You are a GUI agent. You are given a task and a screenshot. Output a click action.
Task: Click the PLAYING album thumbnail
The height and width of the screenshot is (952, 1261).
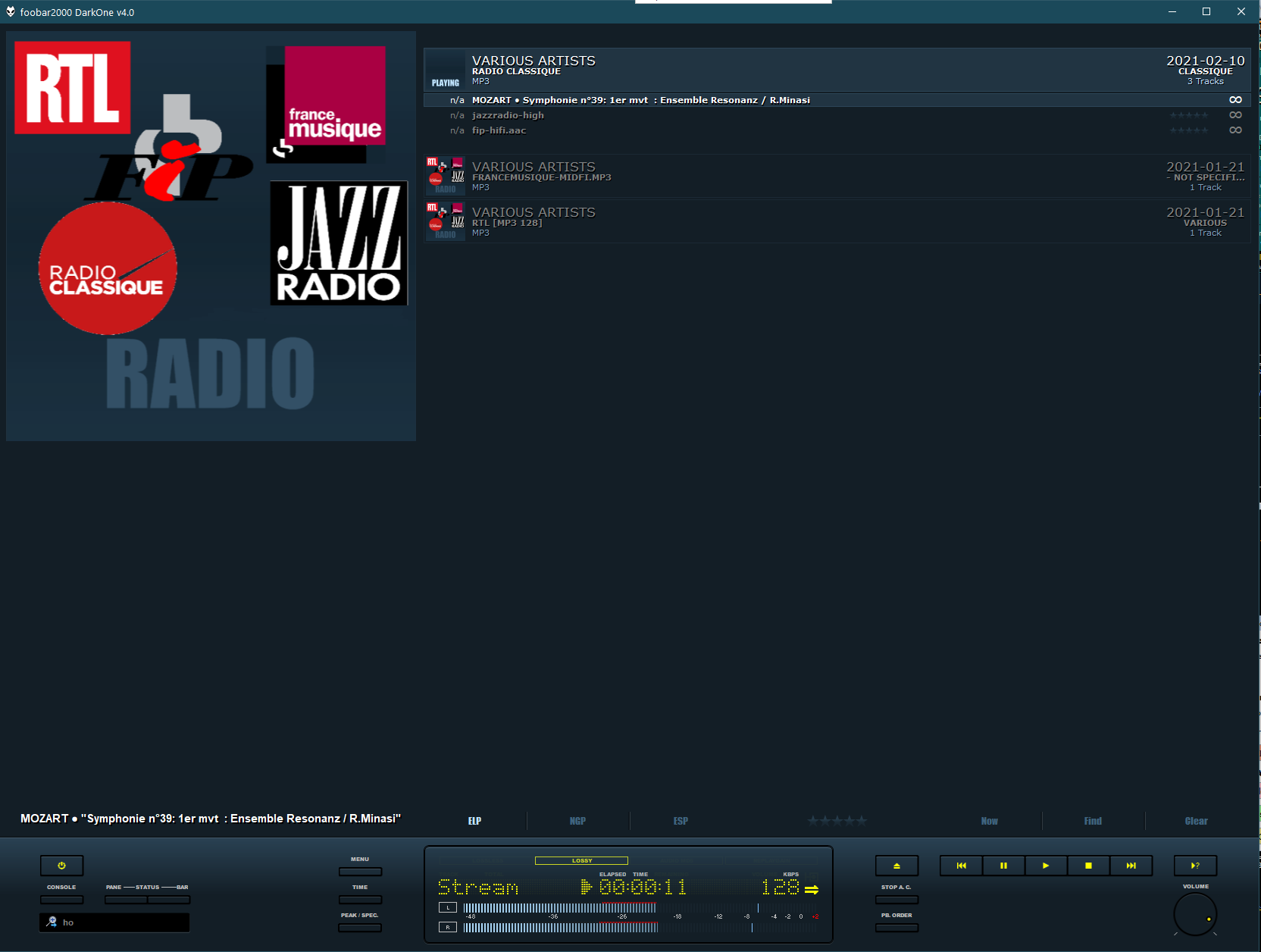(446, 70)
